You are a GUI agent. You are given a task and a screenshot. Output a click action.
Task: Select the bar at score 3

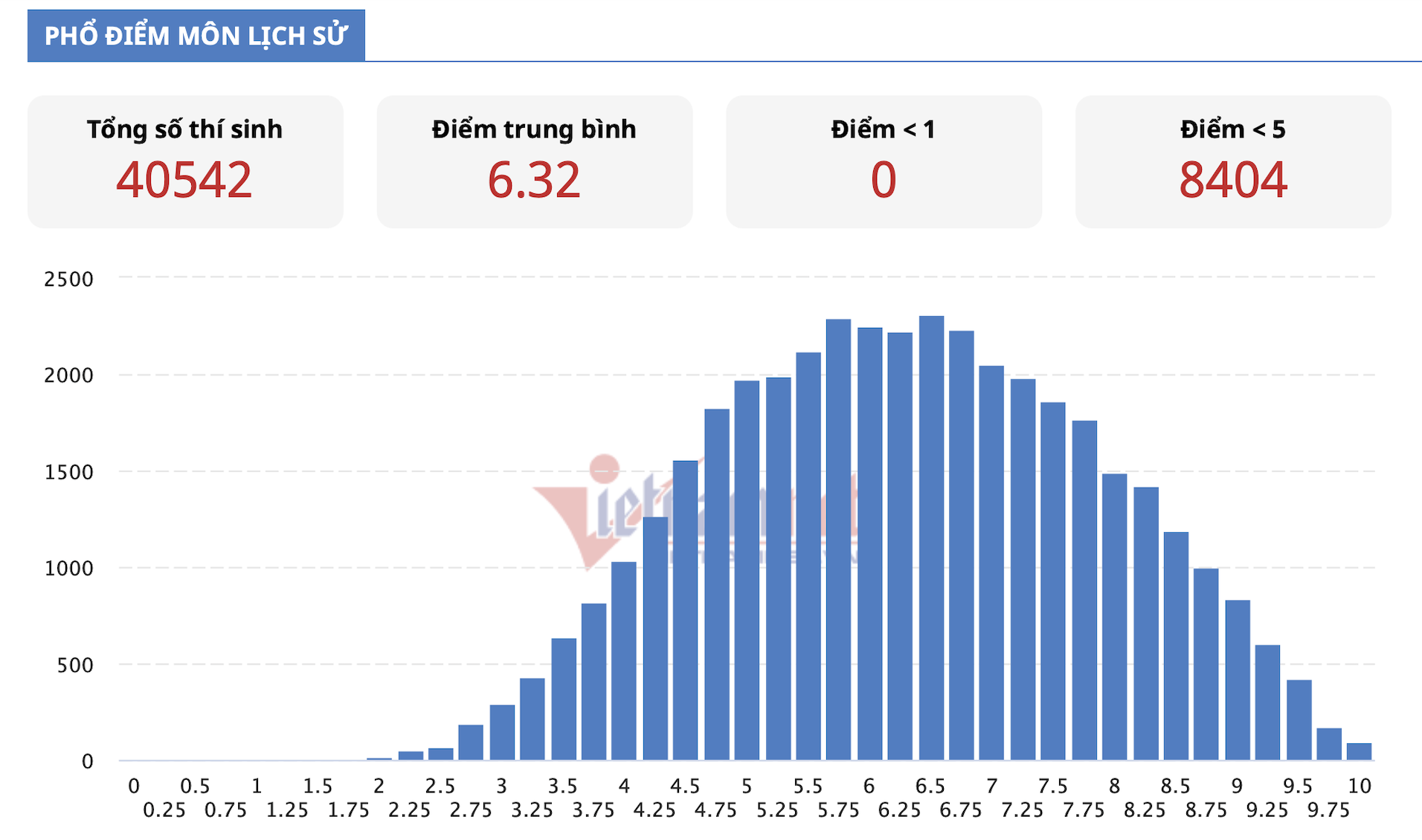[x=502, y=732]
